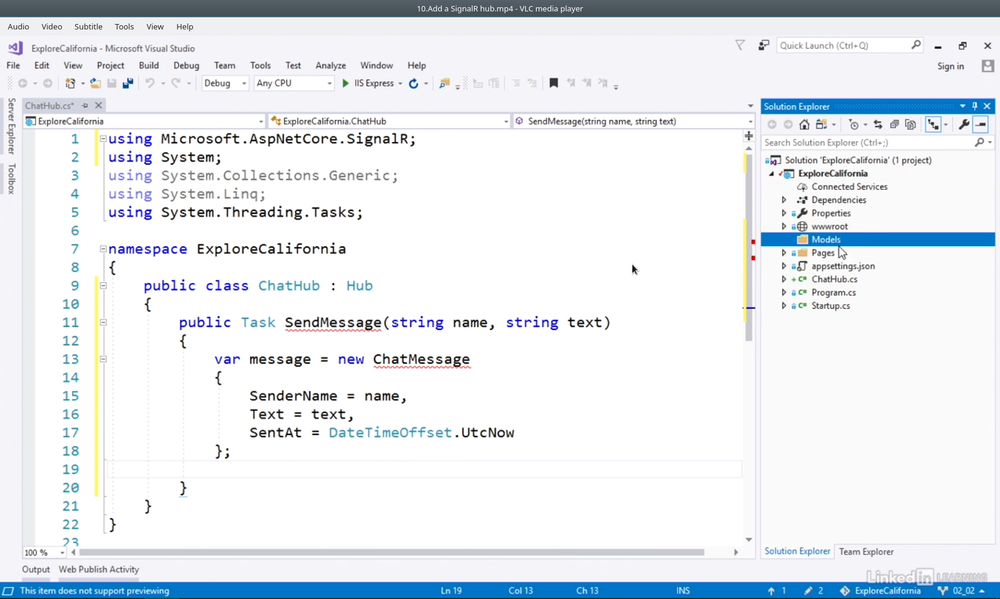Select Startup.cs in Solution Explorer
This screenshot has height=599, width=1000.
pos(830,306)
